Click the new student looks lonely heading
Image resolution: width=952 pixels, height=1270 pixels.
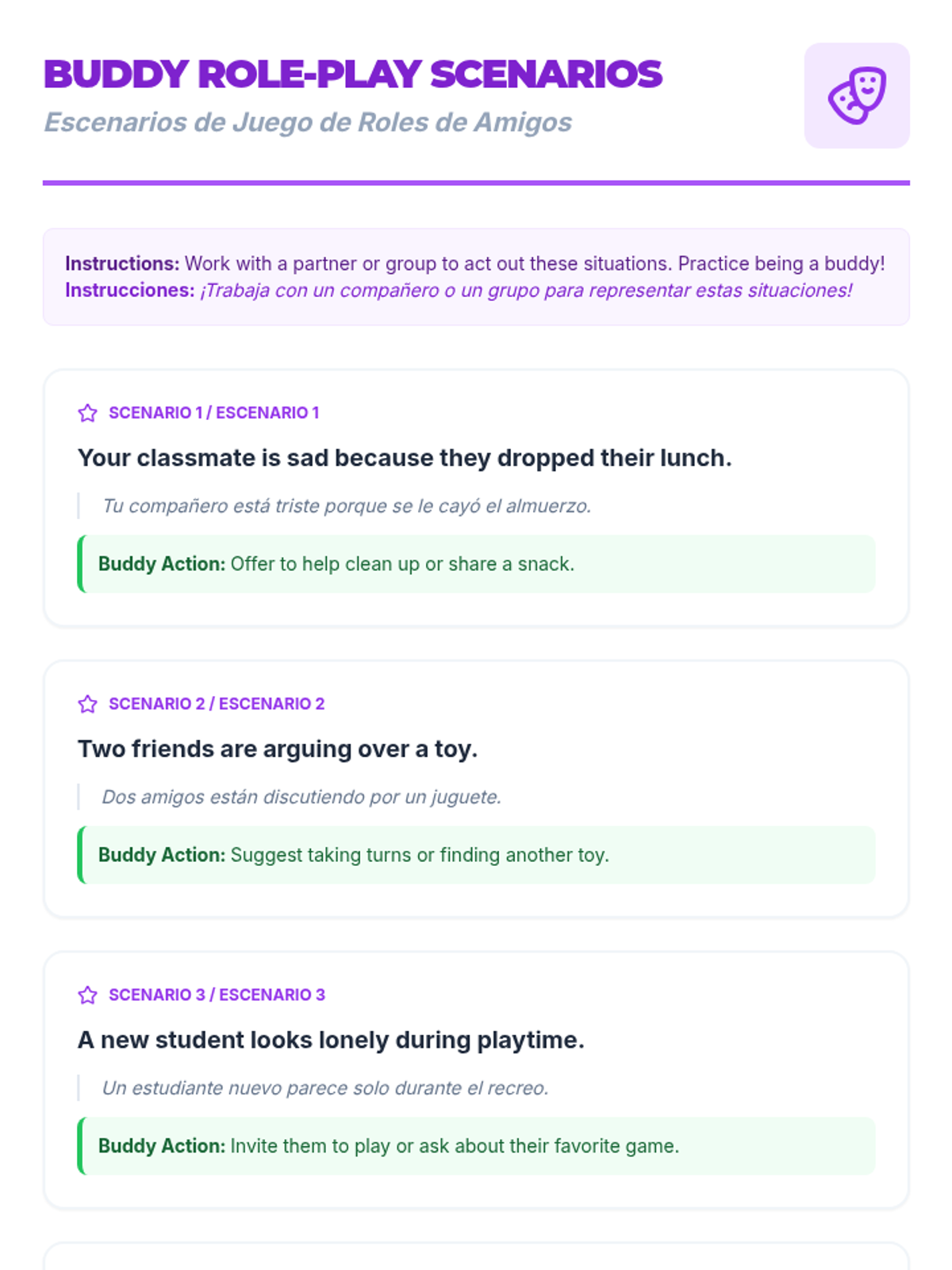coord(331,1040)
